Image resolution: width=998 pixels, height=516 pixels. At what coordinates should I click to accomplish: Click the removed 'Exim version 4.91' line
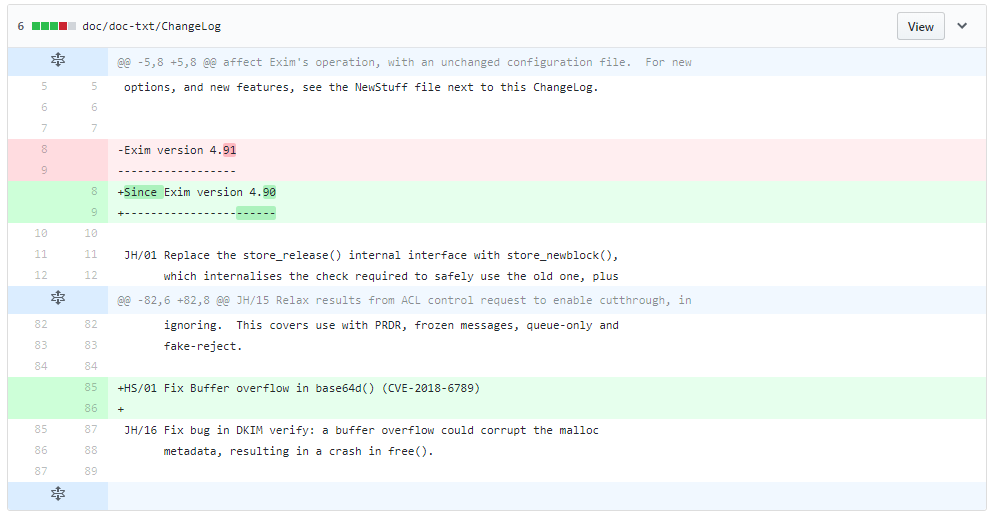pyautogui.click(x=177, y=150)
